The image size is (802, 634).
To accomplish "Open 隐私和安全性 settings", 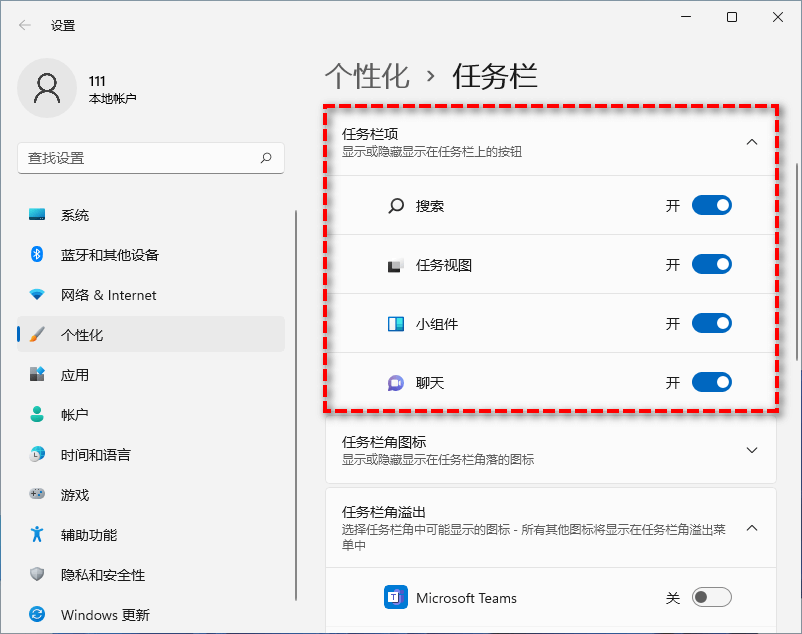I will (x=151, y=574).
